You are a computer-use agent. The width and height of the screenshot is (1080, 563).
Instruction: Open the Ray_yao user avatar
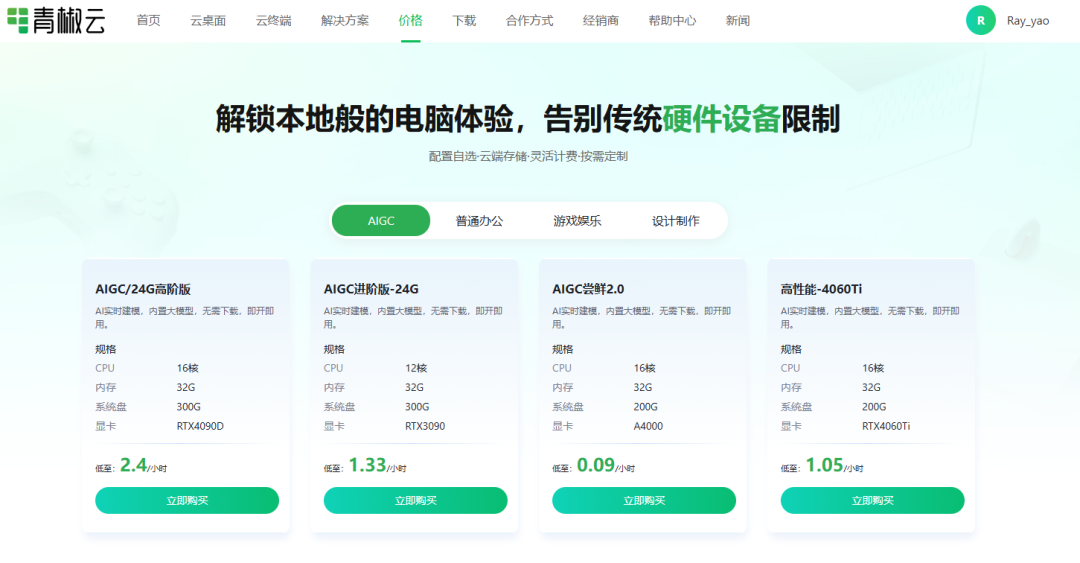pyautogui.click(x=980, y=21)
